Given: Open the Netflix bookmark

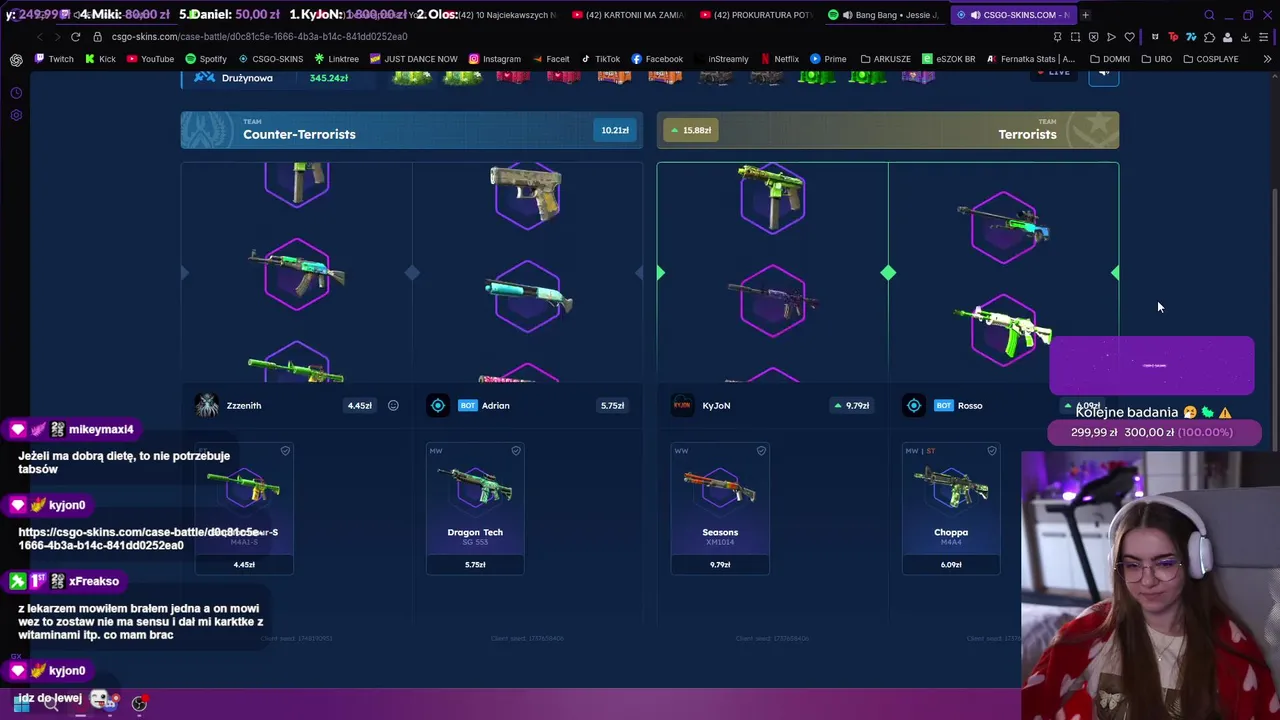Looking at the screenshot, I should (x=779, y=59).
